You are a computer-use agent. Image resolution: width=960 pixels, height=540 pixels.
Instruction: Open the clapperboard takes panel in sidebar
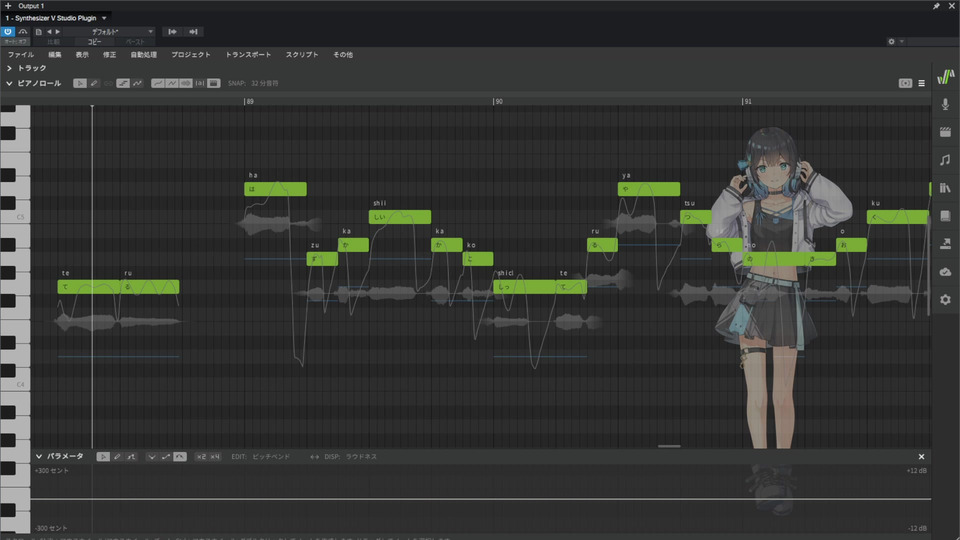point(945,132)
